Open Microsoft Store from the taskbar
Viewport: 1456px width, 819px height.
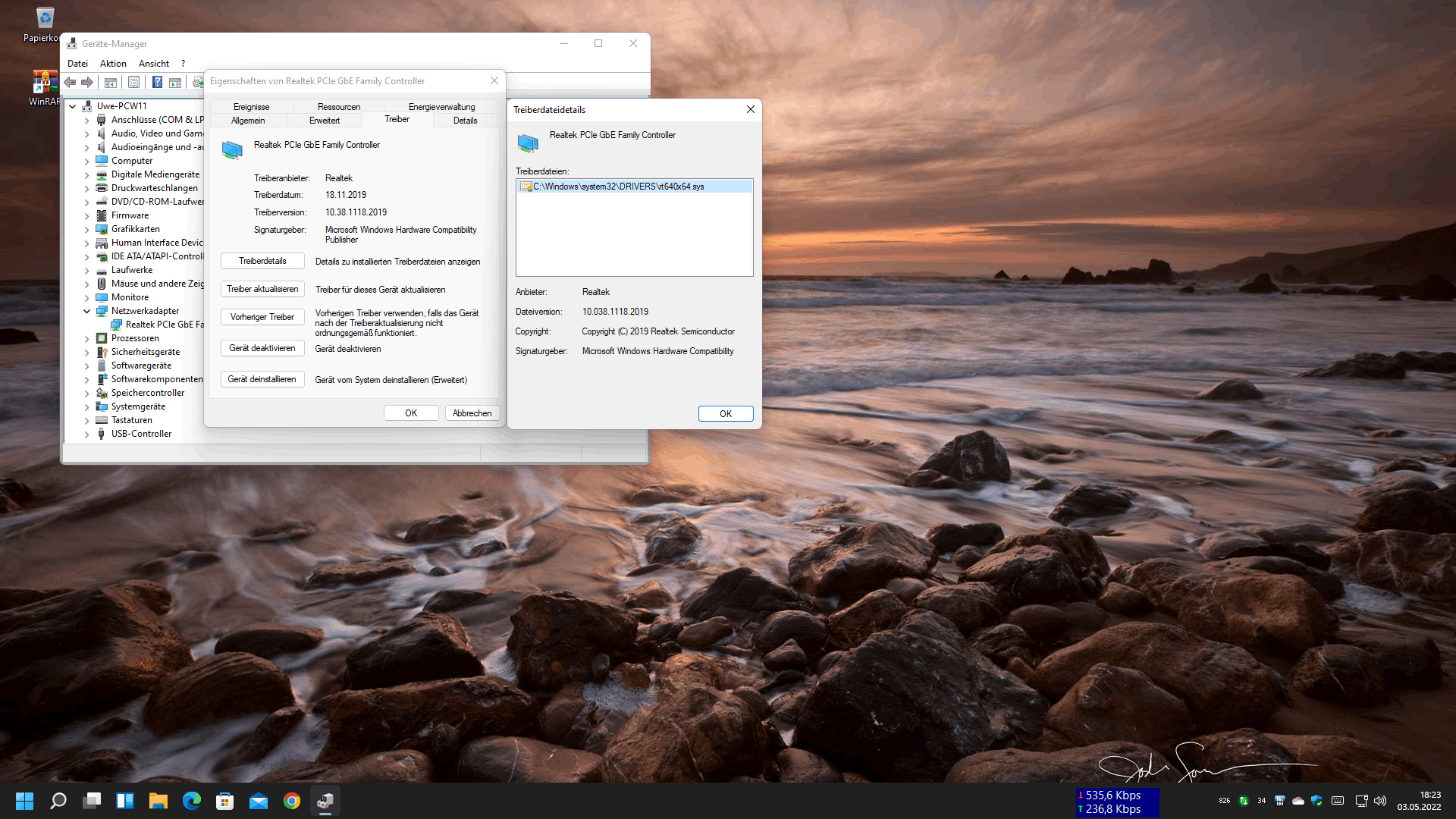point(224,801)
